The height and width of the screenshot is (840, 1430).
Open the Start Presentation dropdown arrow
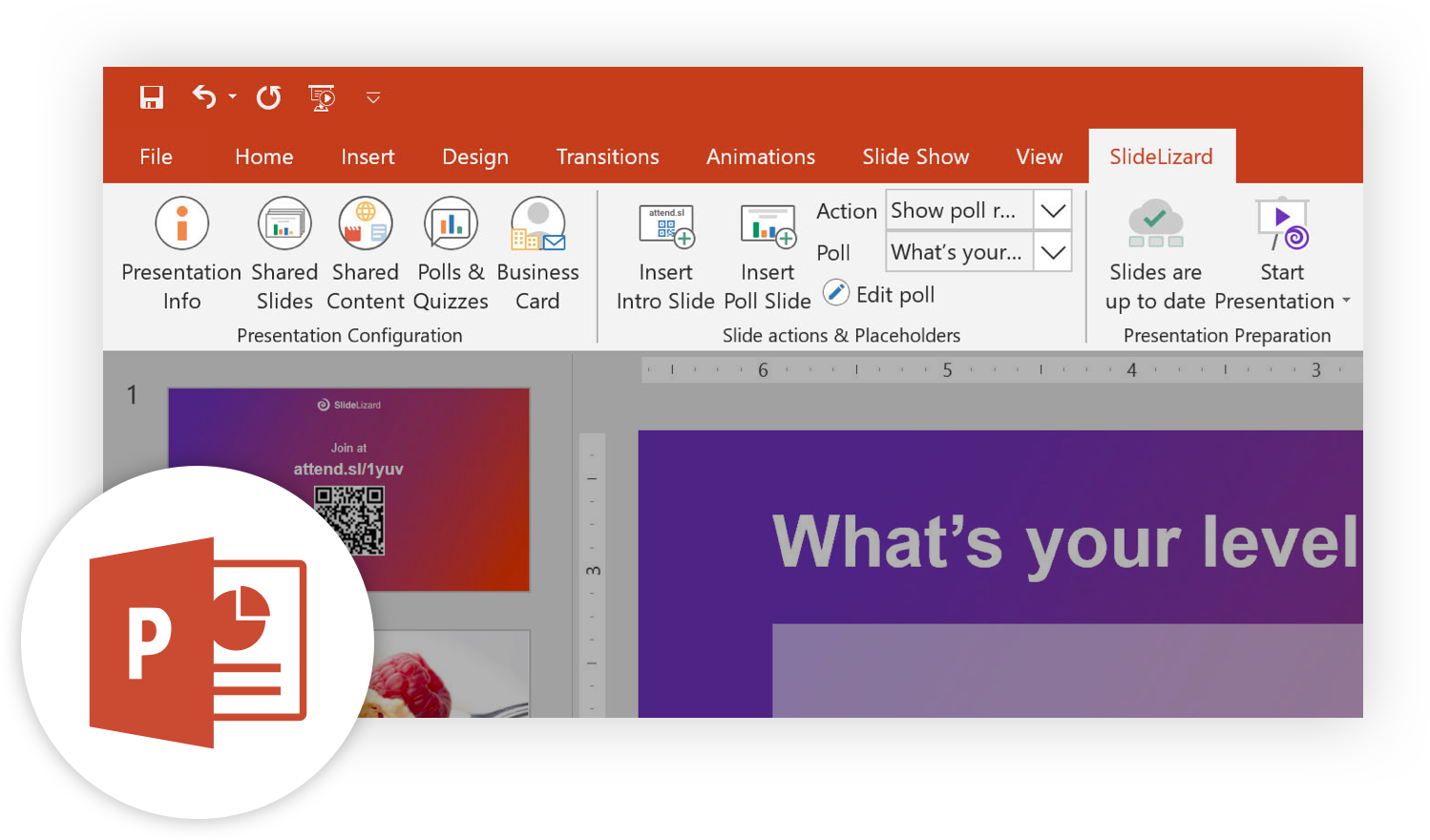tap(1346, 301)
